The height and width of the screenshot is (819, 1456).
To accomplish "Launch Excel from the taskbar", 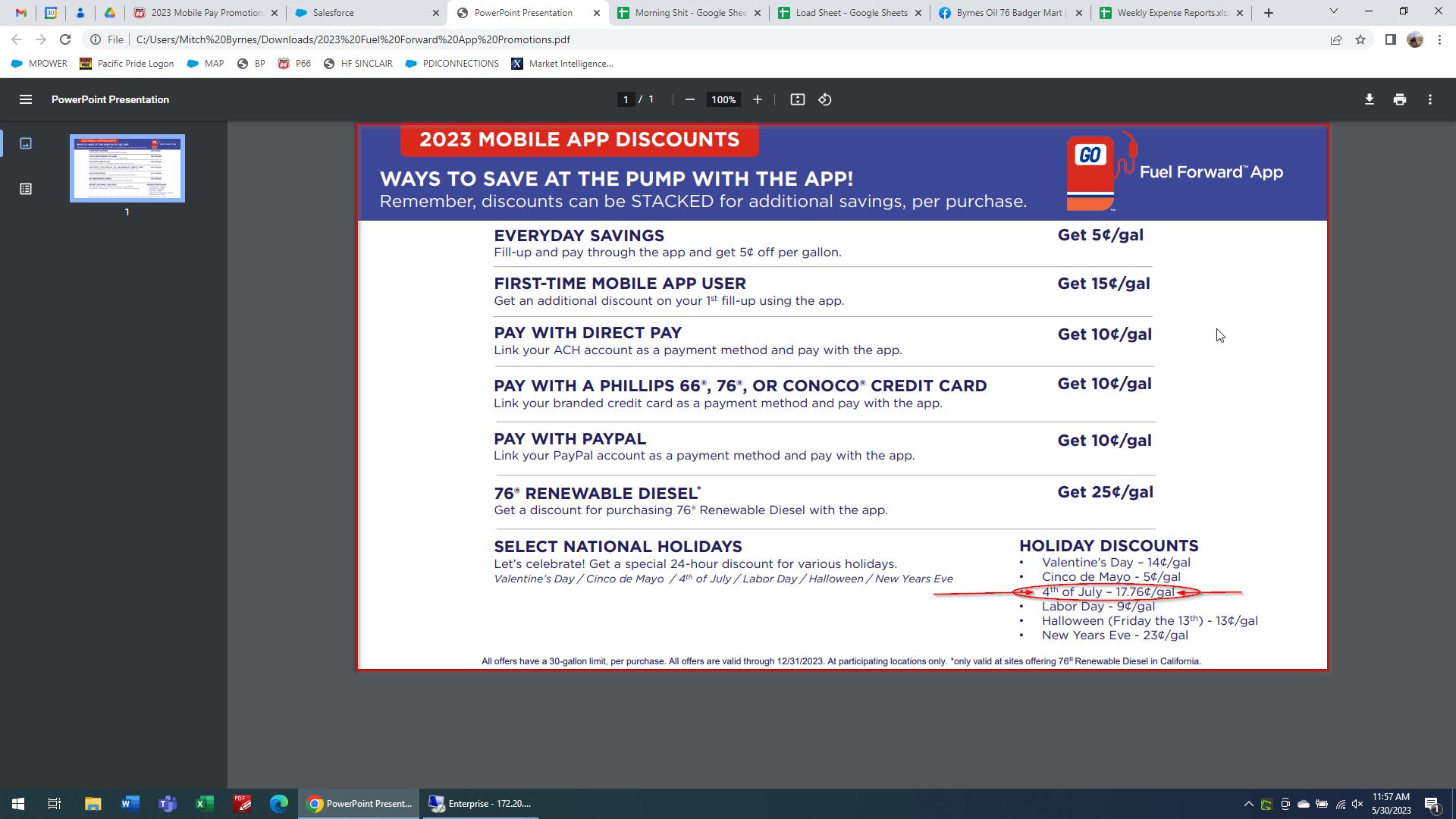I will pos(204,804).
